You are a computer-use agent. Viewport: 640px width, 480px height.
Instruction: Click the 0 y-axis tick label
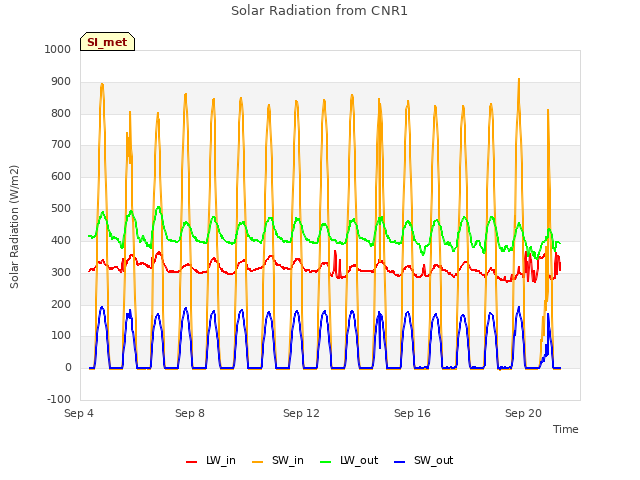68,367
